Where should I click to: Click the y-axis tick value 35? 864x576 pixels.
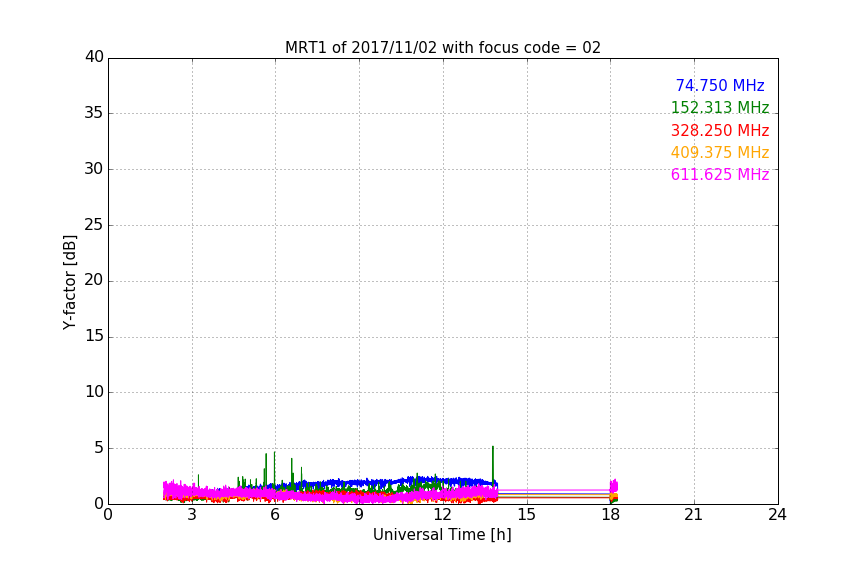(94, 113)
